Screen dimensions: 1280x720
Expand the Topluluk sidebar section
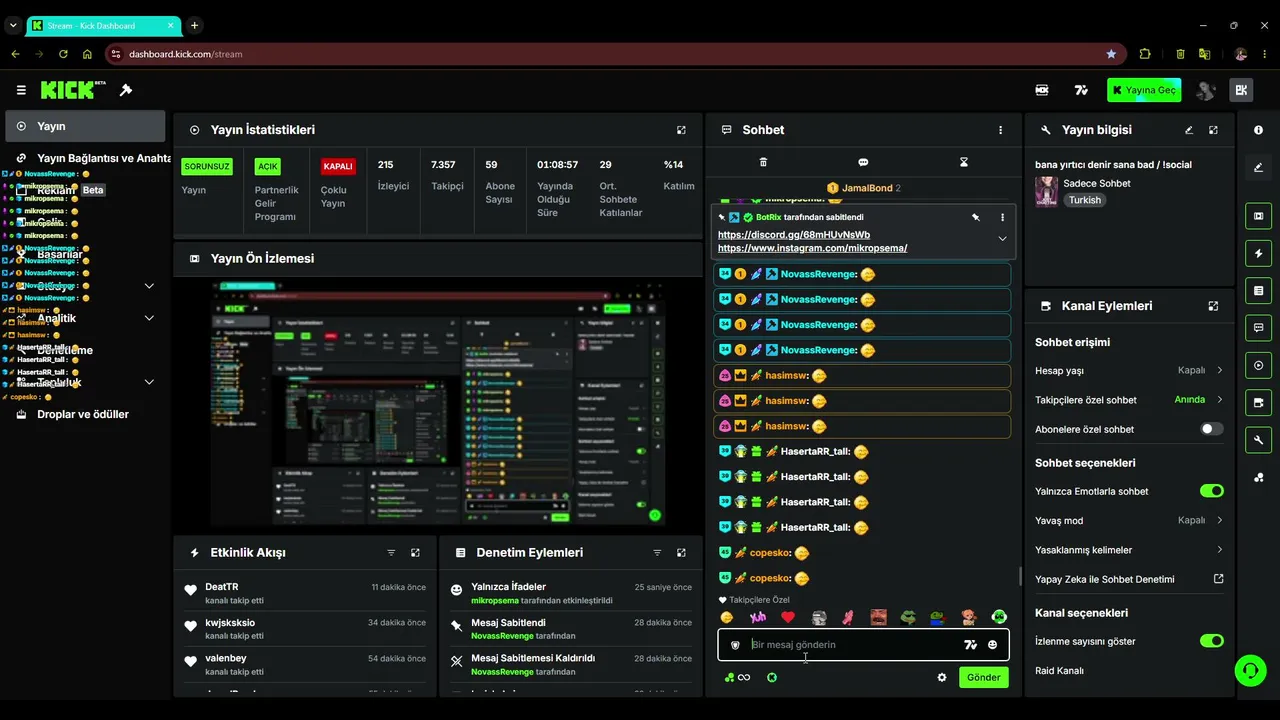149,382
